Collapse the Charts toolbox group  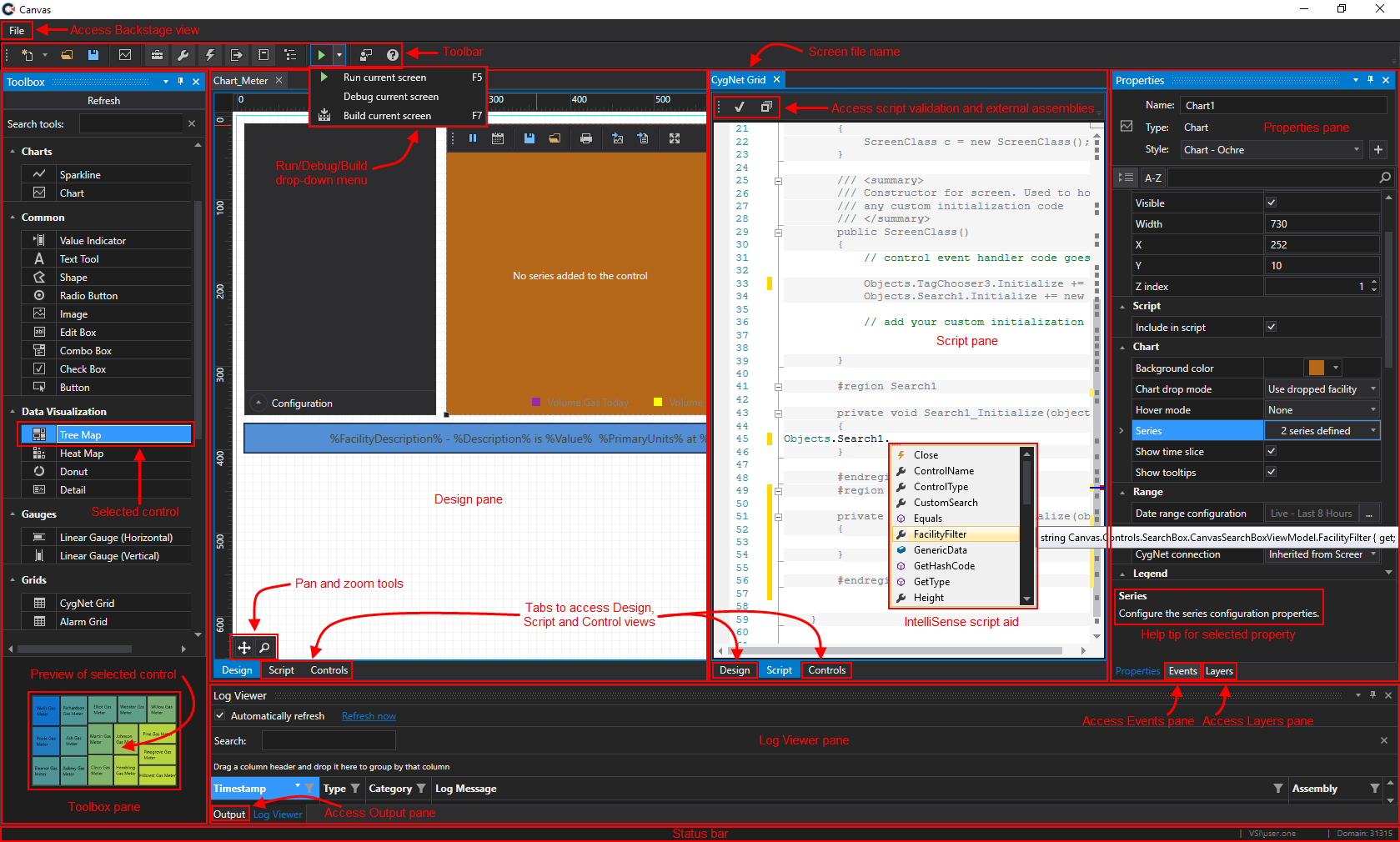13,152
